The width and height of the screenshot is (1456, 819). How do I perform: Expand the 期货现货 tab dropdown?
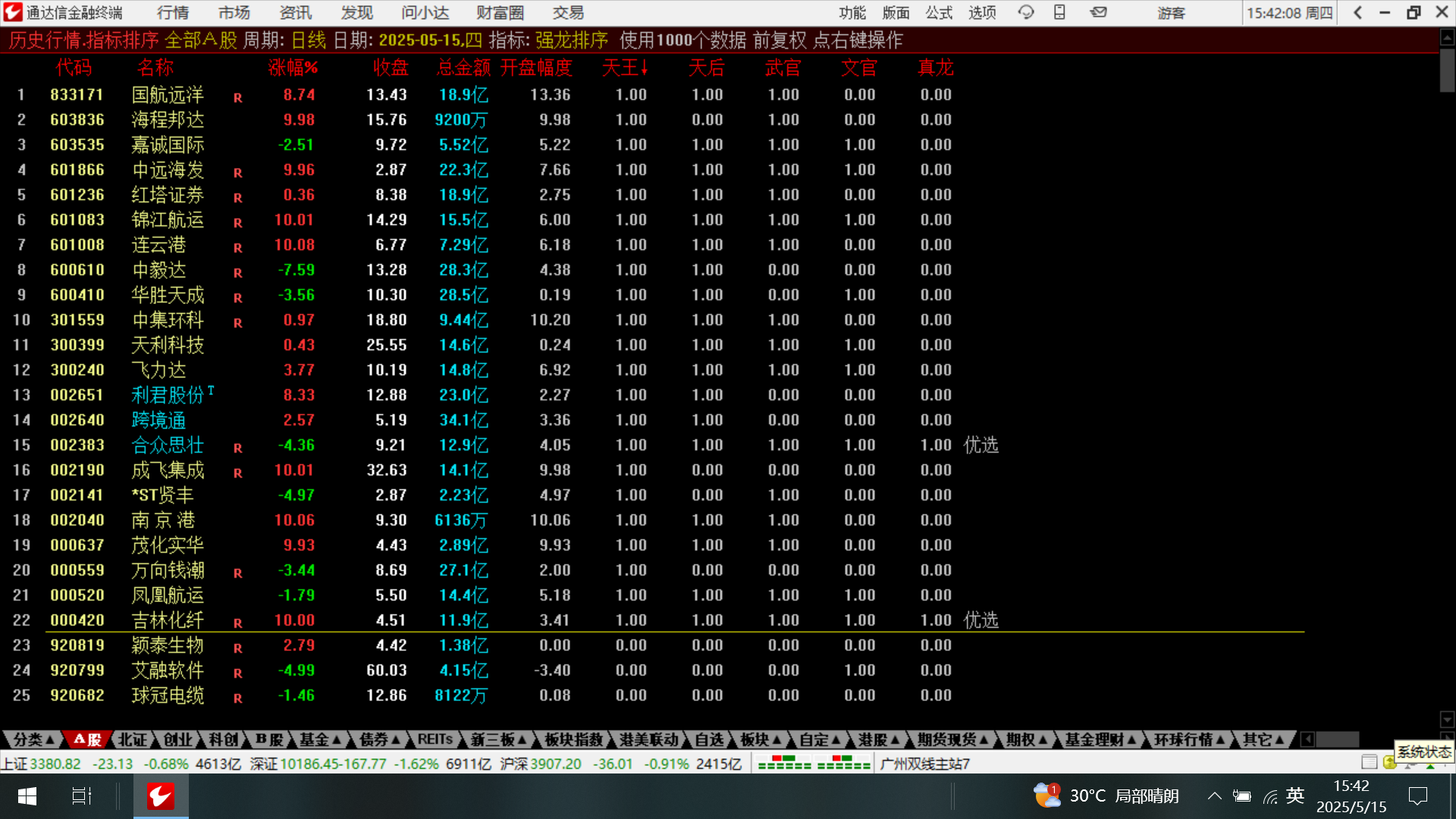(953, 739)
